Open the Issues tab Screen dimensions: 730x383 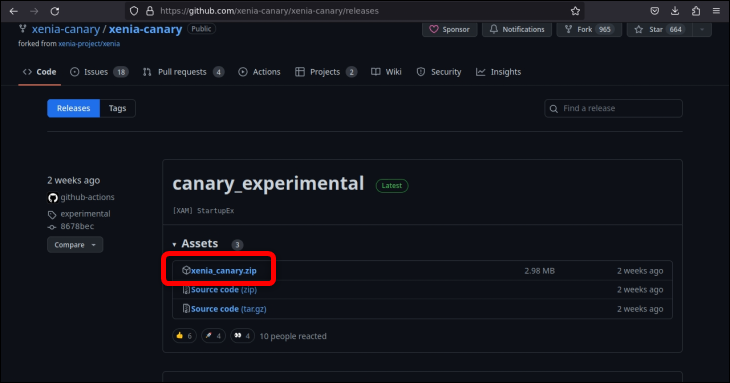[99, 72]
